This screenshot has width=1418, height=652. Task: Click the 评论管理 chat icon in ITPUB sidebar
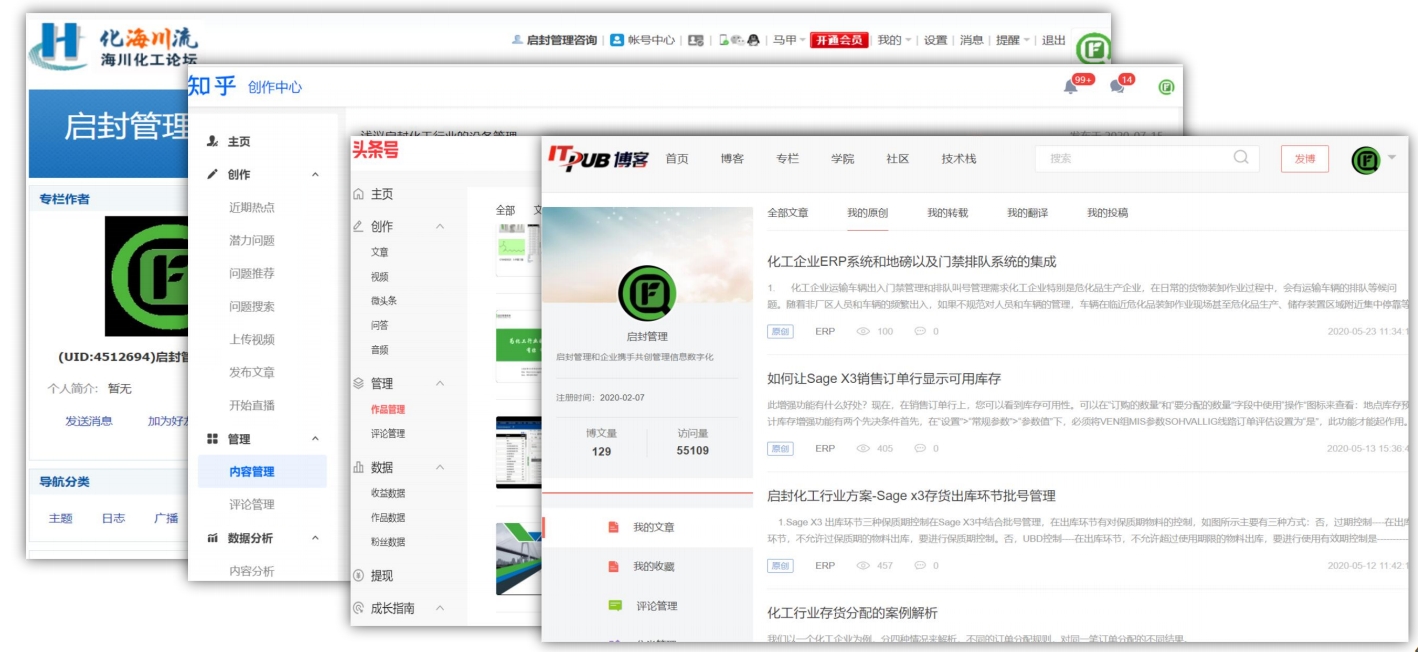615,606
